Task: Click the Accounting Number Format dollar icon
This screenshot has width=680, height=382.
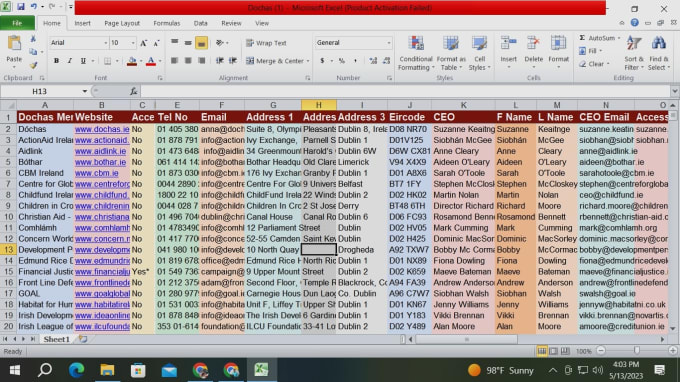Action: [x=322, y=61]
